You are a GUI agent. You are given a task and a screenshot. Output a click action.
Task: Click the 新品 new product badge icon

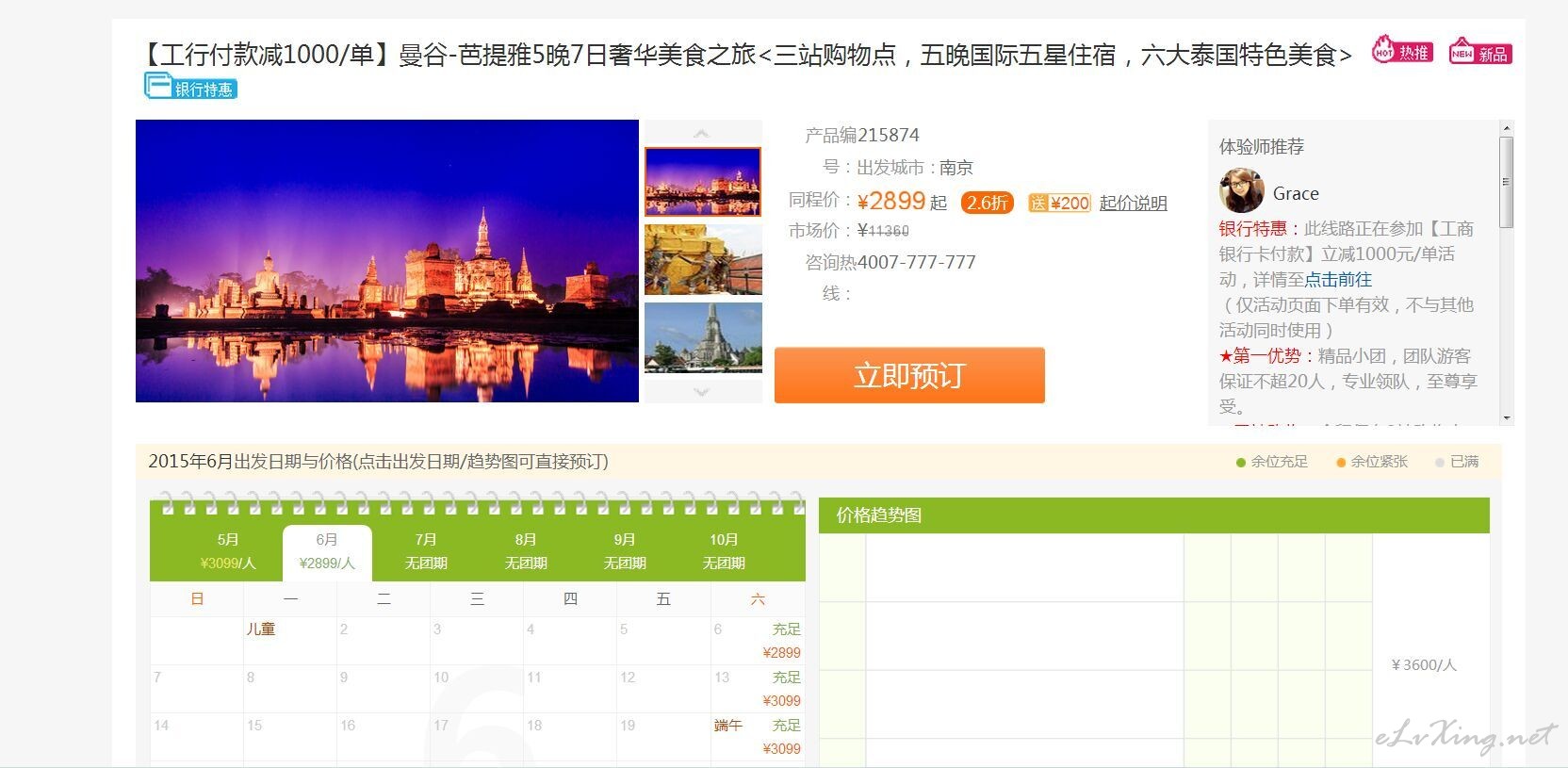point(1479,52)
